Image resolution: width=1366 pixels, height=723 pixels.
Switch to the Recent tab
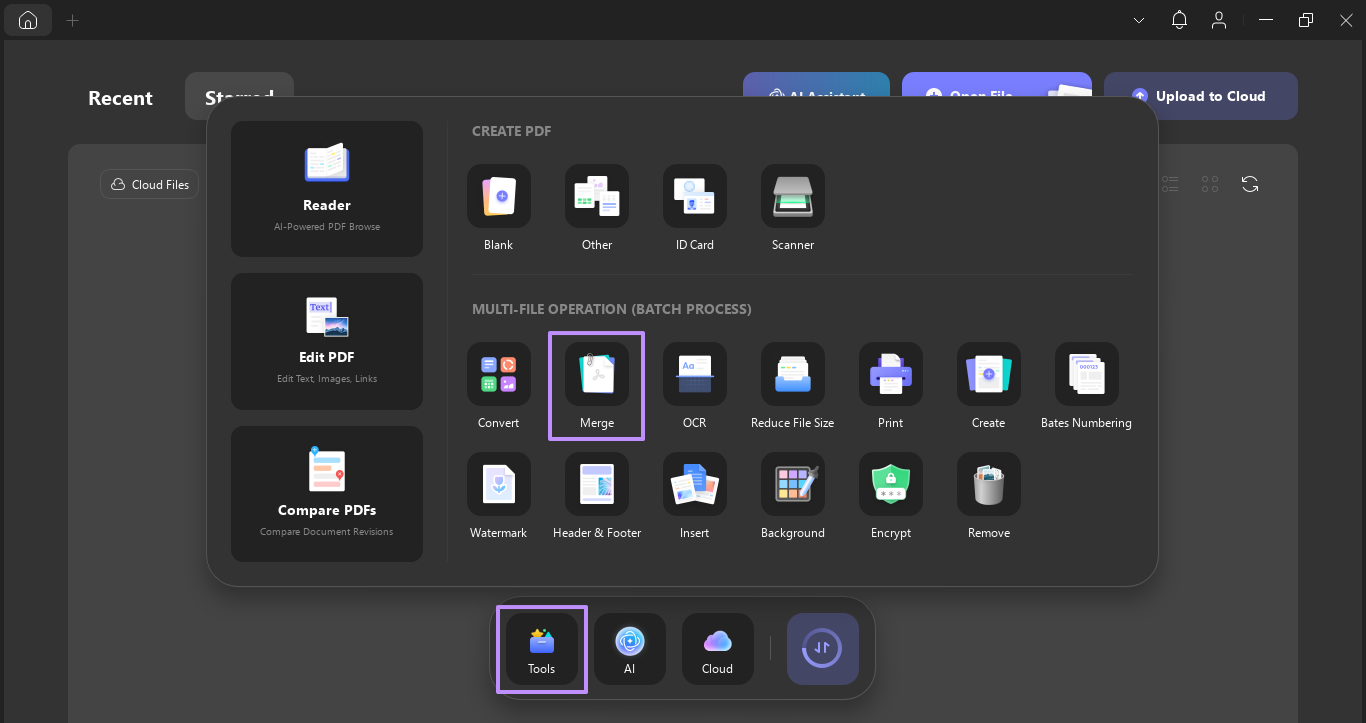(120, 98)
